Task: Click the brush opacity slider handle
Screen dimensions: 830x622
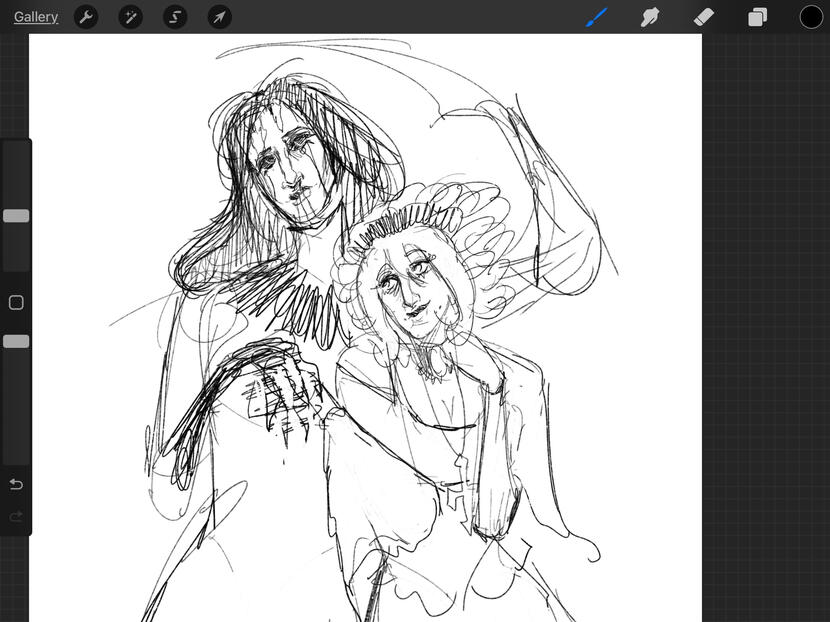Action: point(16,341)
